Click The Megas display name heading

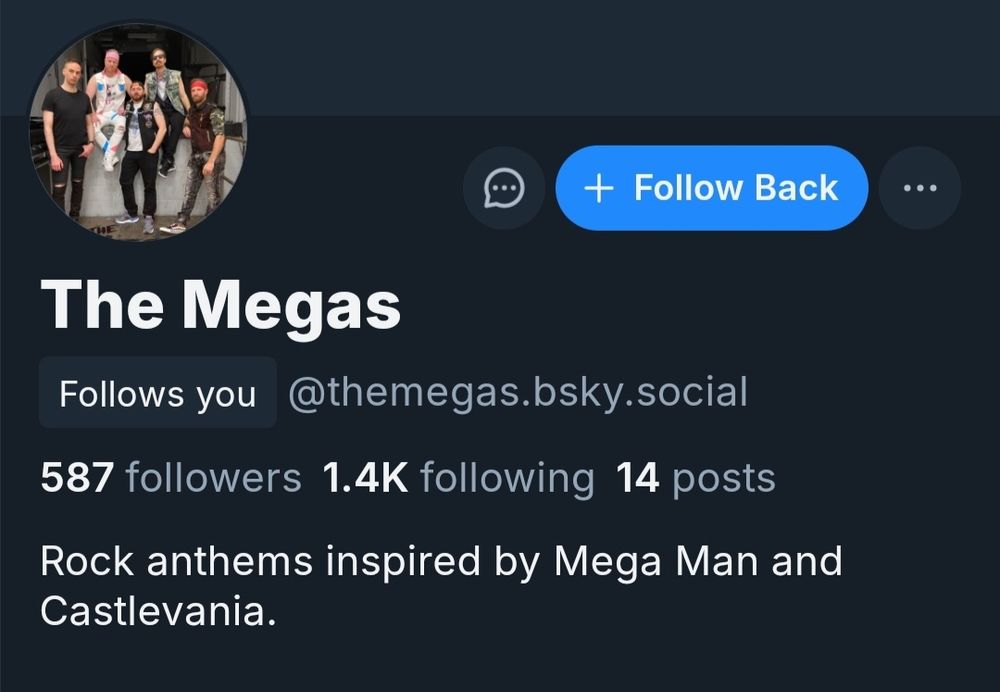220,305
